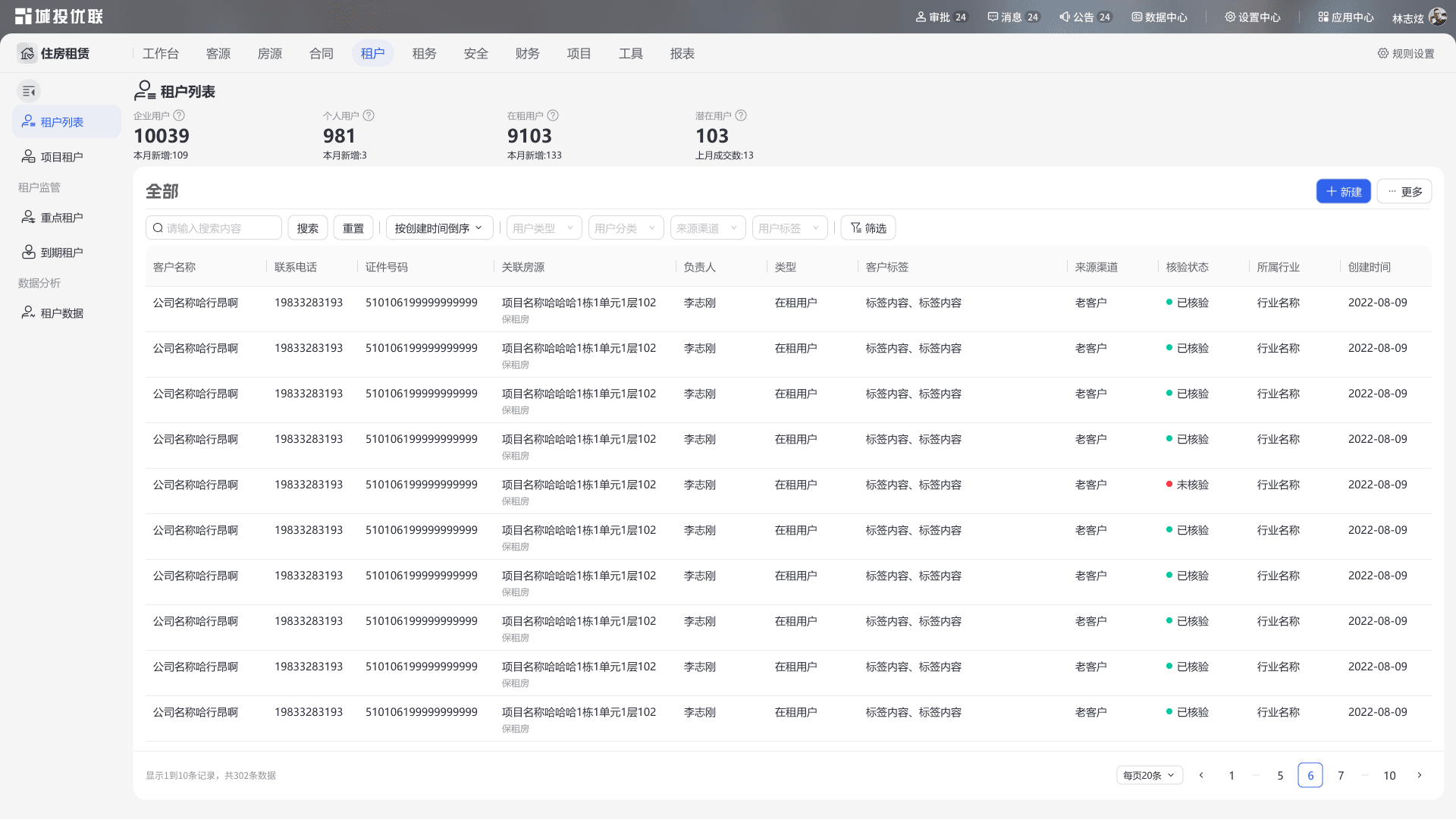Screen dimensions: 1456x819
Task: Click the help icon beside 在租用户
Action: click(553, 115)
